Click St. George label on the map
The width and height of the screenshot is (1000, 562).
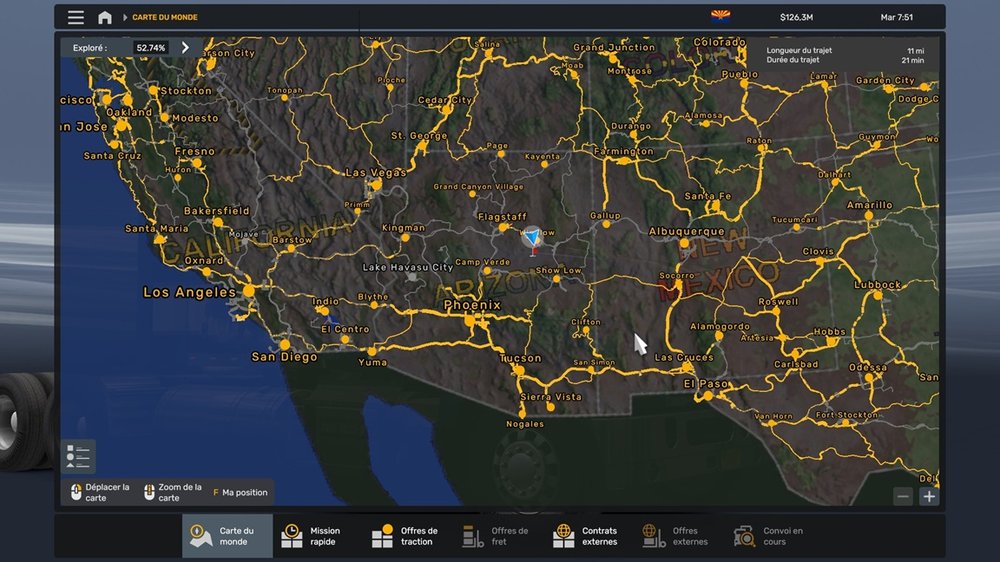pos(419,135)
